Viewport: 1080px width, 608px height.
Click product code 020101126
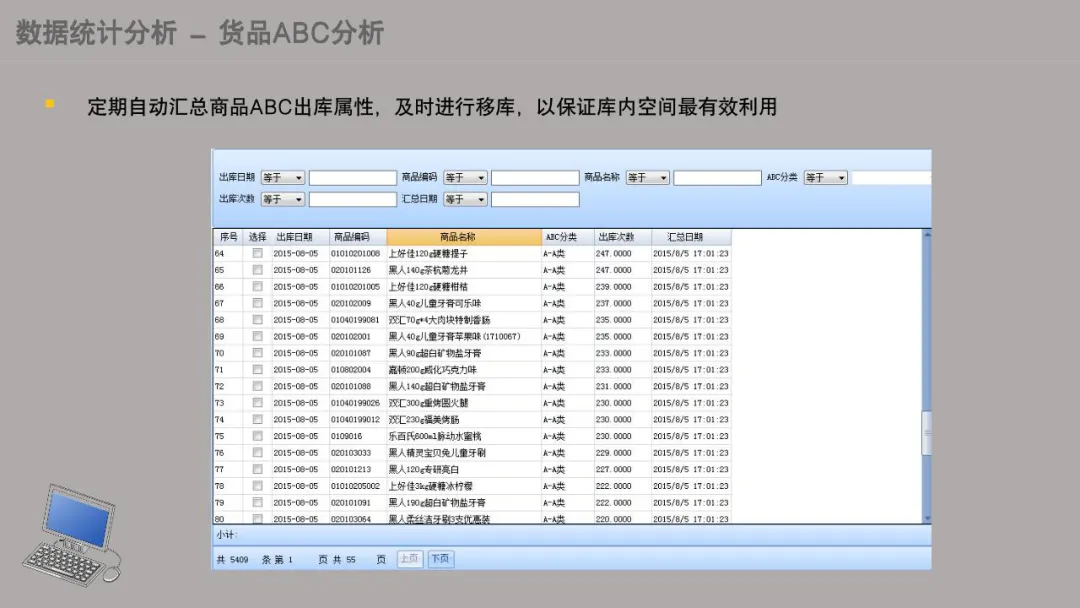(351, 270)
